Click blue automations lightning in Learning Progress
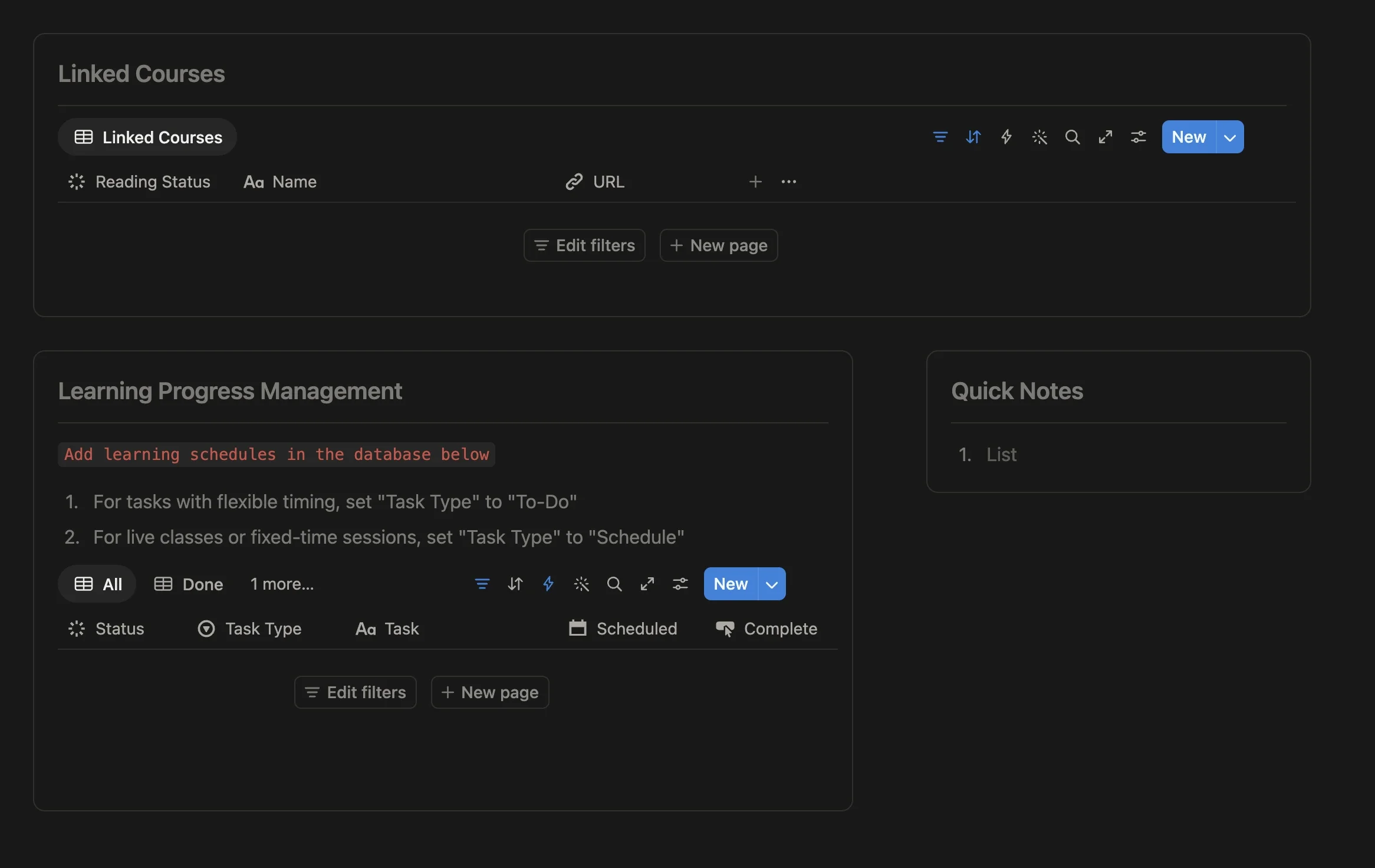Image resolution: width=1375 pixels, height=868 pixels. (548, 584)
